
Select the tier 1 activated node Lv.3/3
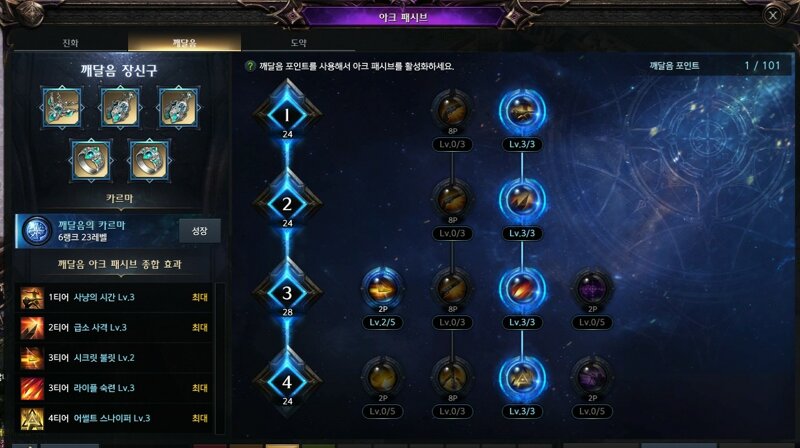(522, 111)
